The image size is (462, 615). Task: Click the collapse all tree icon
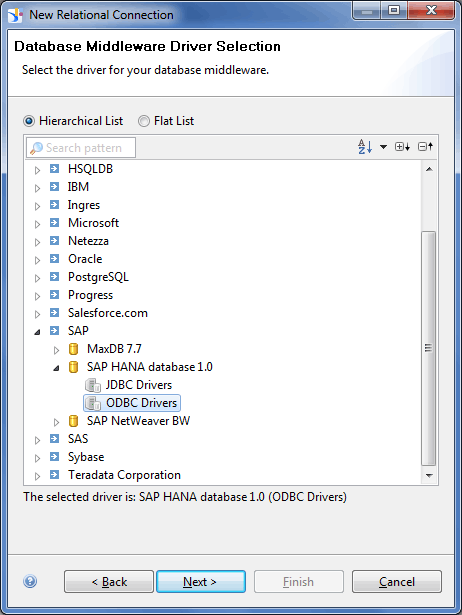(426, 147)
